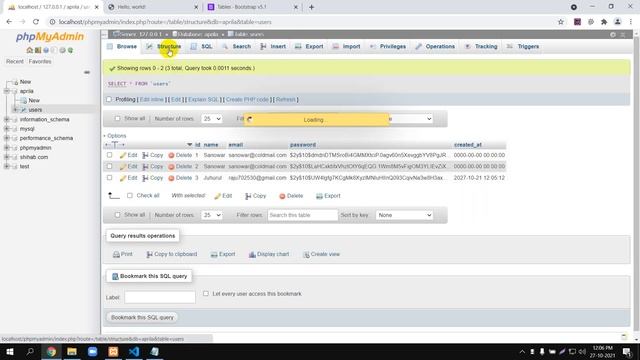Collapse the aprila database tree node

point(7,91)
